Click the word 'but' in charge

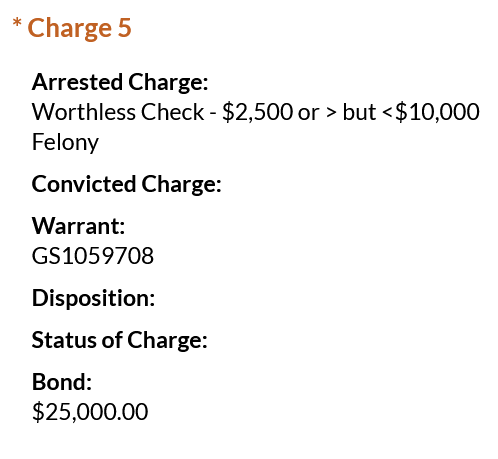tap(359, 112)
